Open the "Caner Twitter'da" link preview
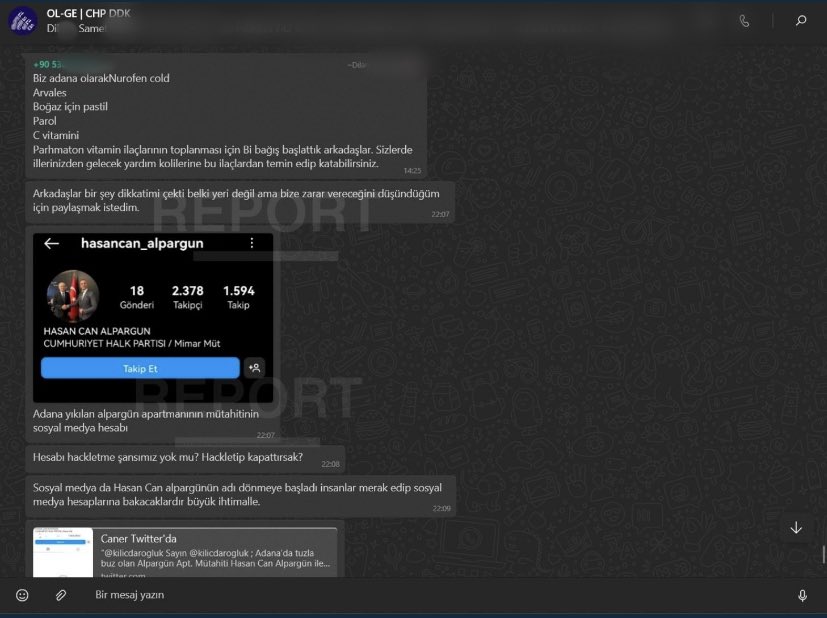The height and width of the screenshot is (618, 827). 185,552
